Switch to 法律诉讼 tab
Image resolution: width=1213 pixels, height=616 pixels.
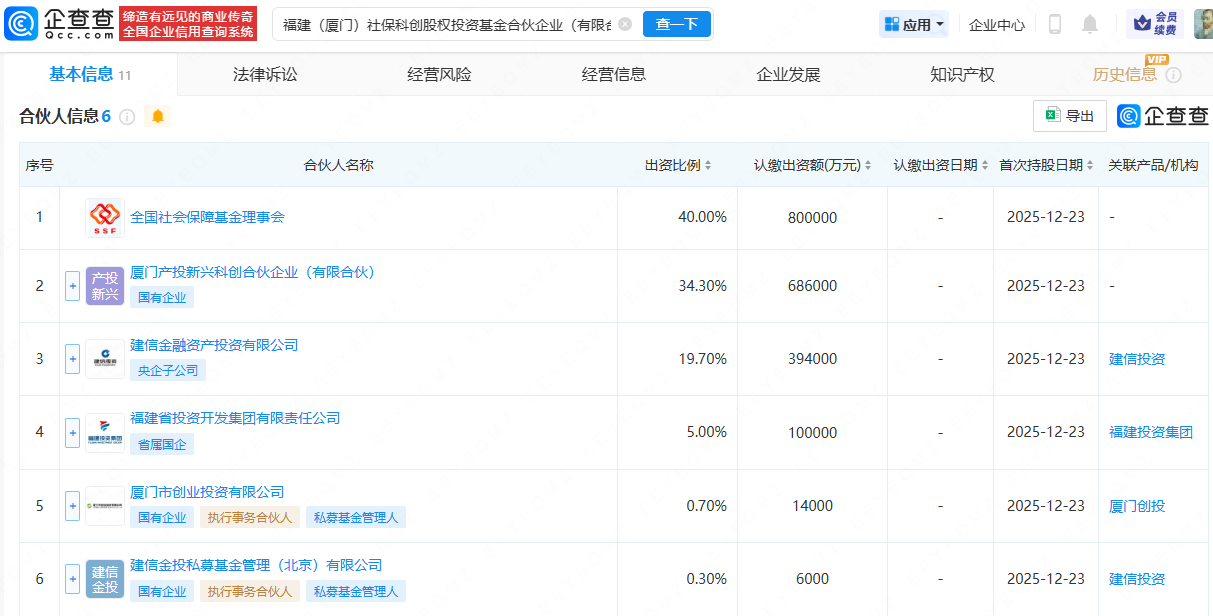[x=265, y=74]
